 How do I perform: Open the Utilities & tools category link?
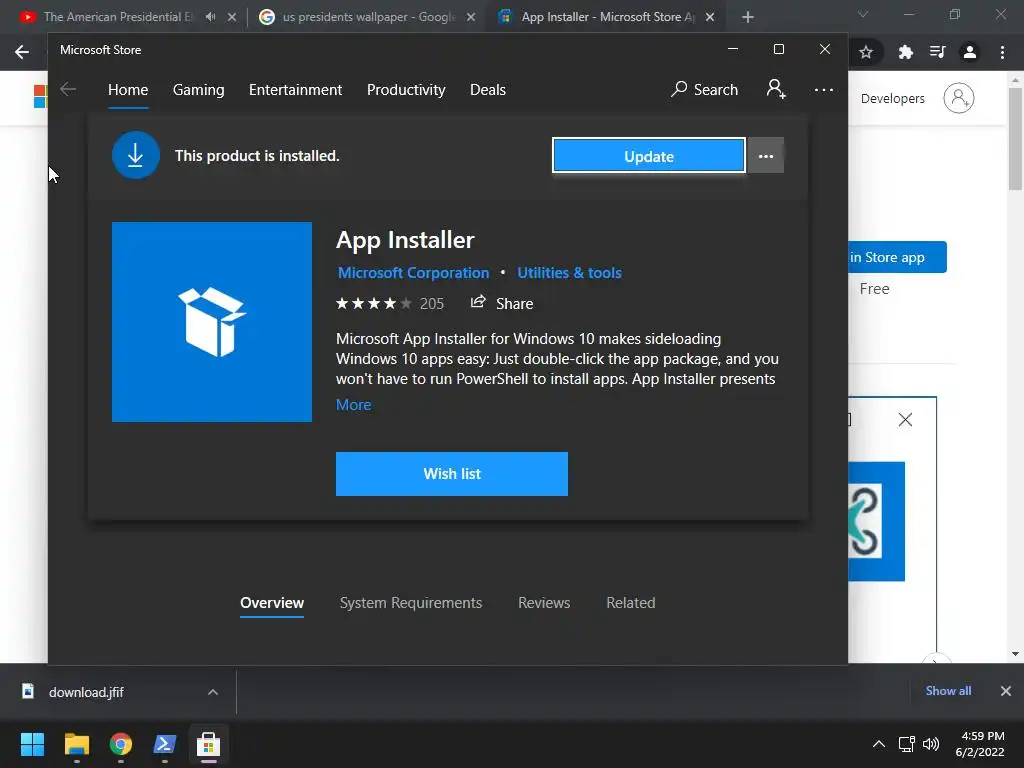(x=569, y=273)
